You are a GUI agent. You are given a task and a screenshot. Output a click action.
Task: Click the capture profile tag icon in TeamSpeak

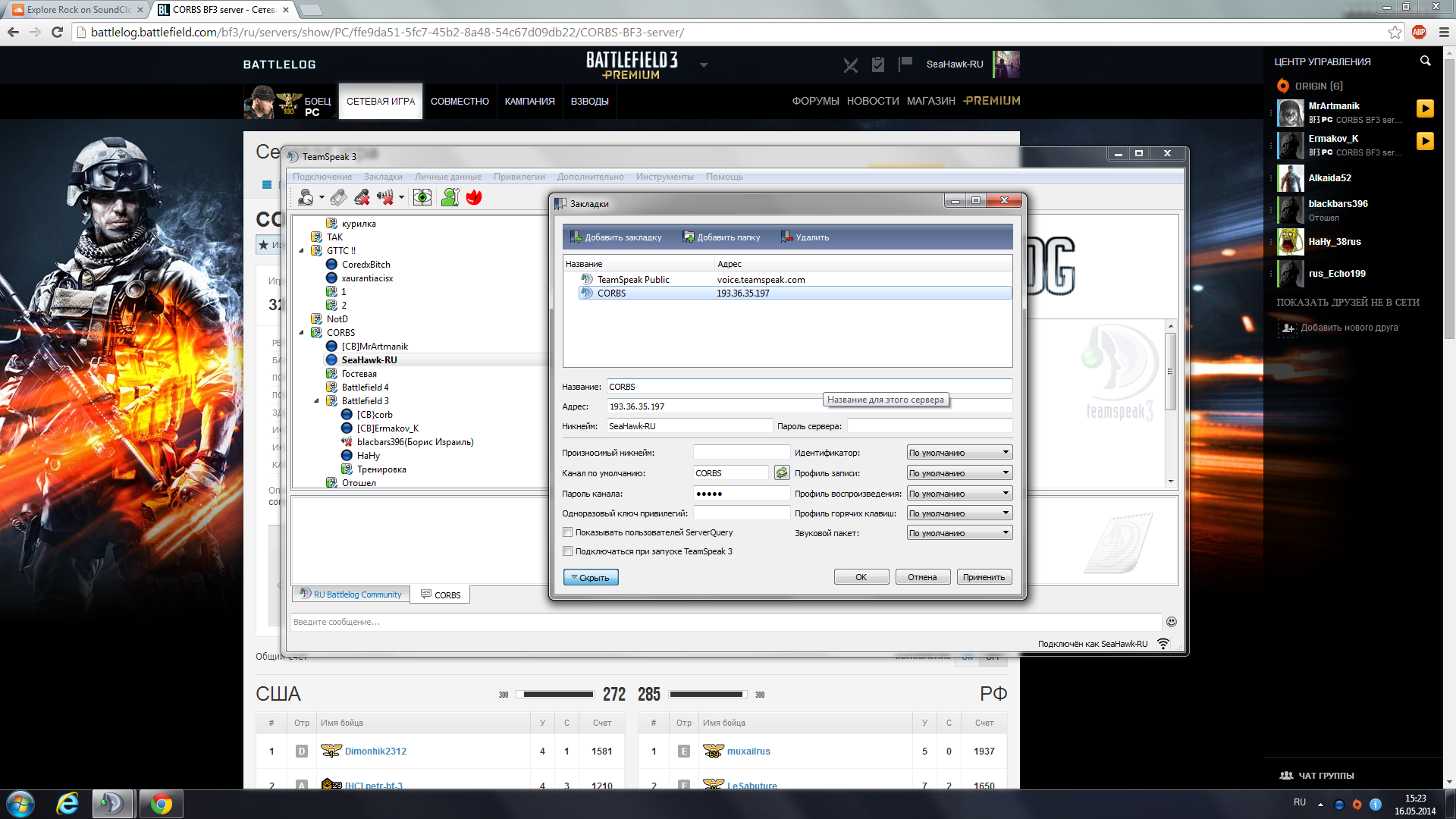[338, 197]
